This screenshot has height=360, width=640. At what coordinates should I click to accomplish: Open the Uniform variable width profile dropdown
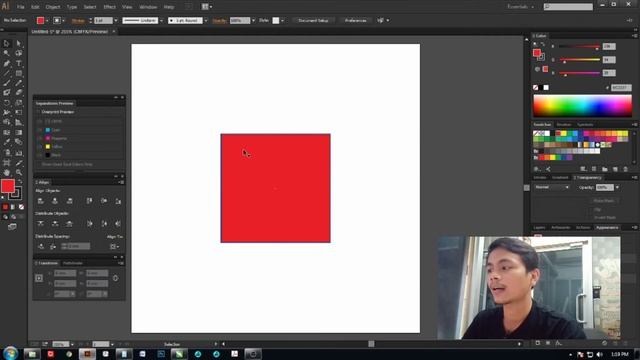161,20
